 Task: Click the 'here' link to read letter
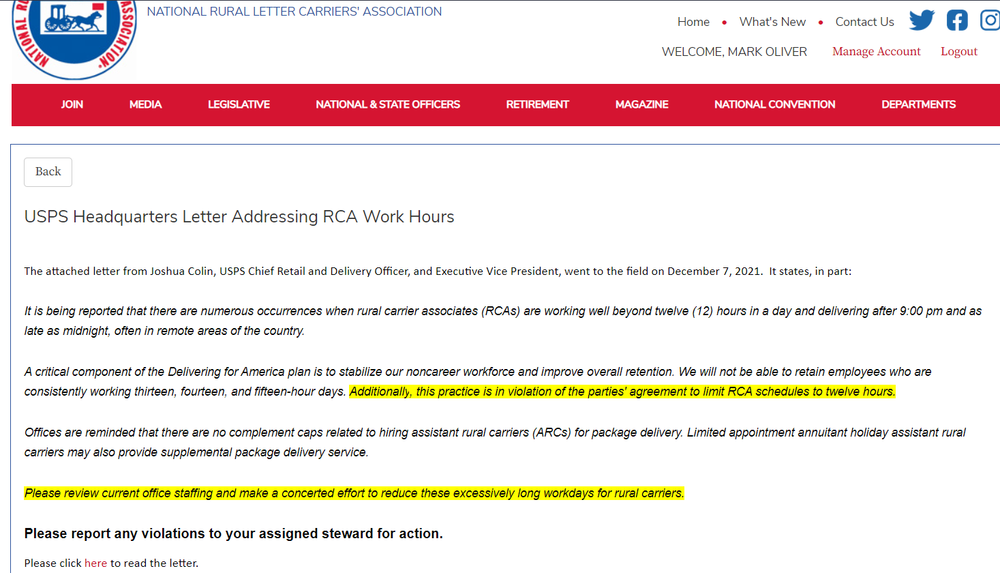point(95,563)
